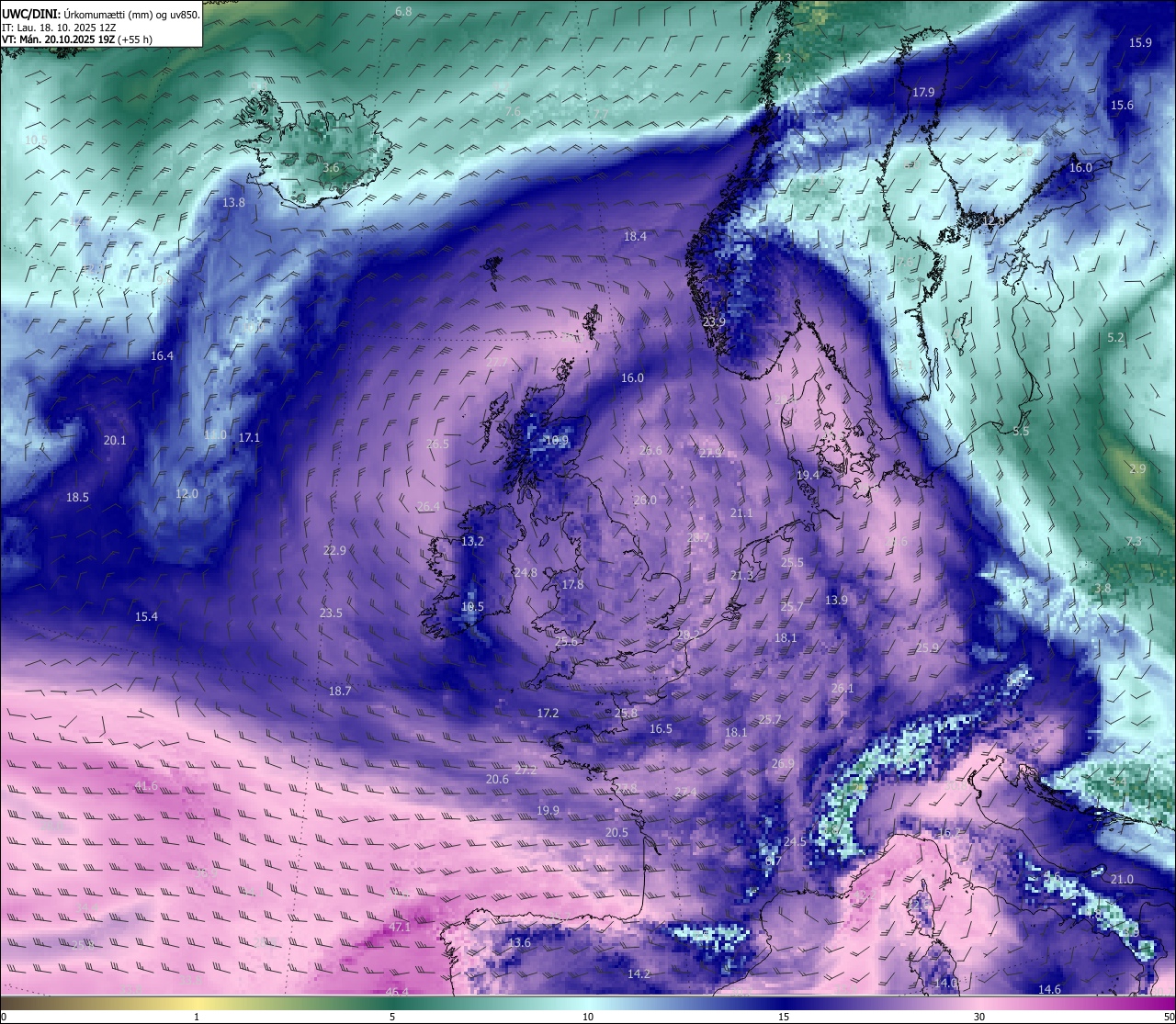Click the map value '2.9'
This screenshot has height=1024, width=1176.
[1137, 468]
